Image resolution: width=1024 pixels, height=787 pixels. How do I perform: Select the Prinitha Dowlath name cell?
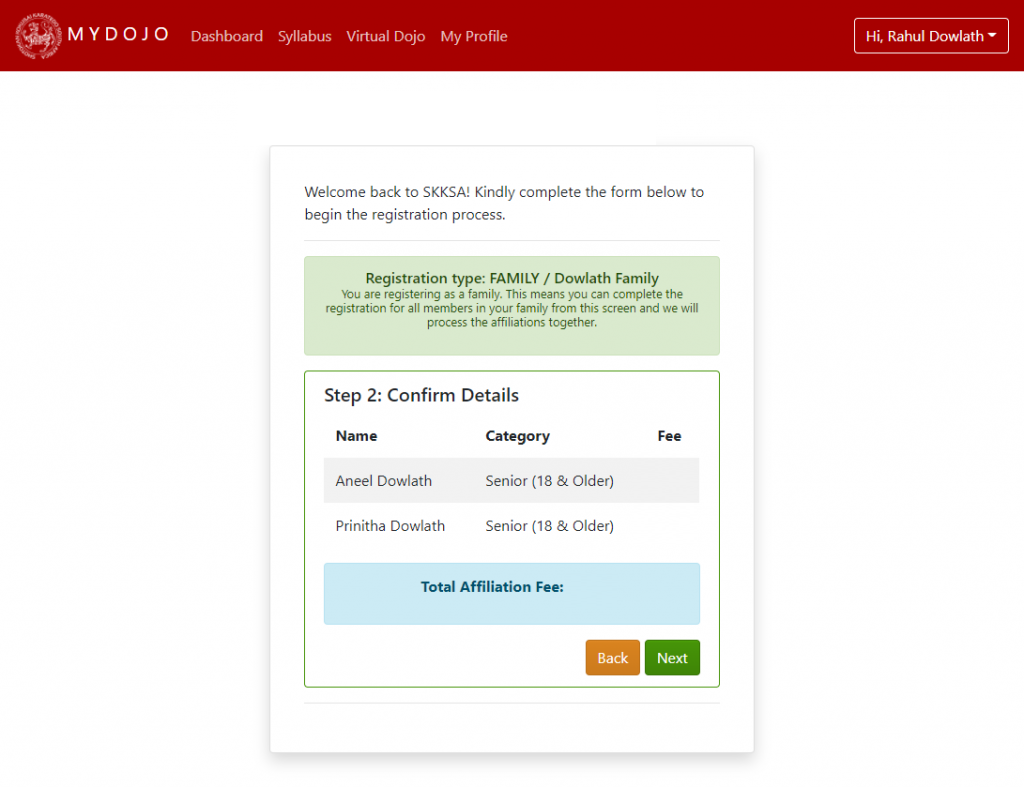click(390, 526)
